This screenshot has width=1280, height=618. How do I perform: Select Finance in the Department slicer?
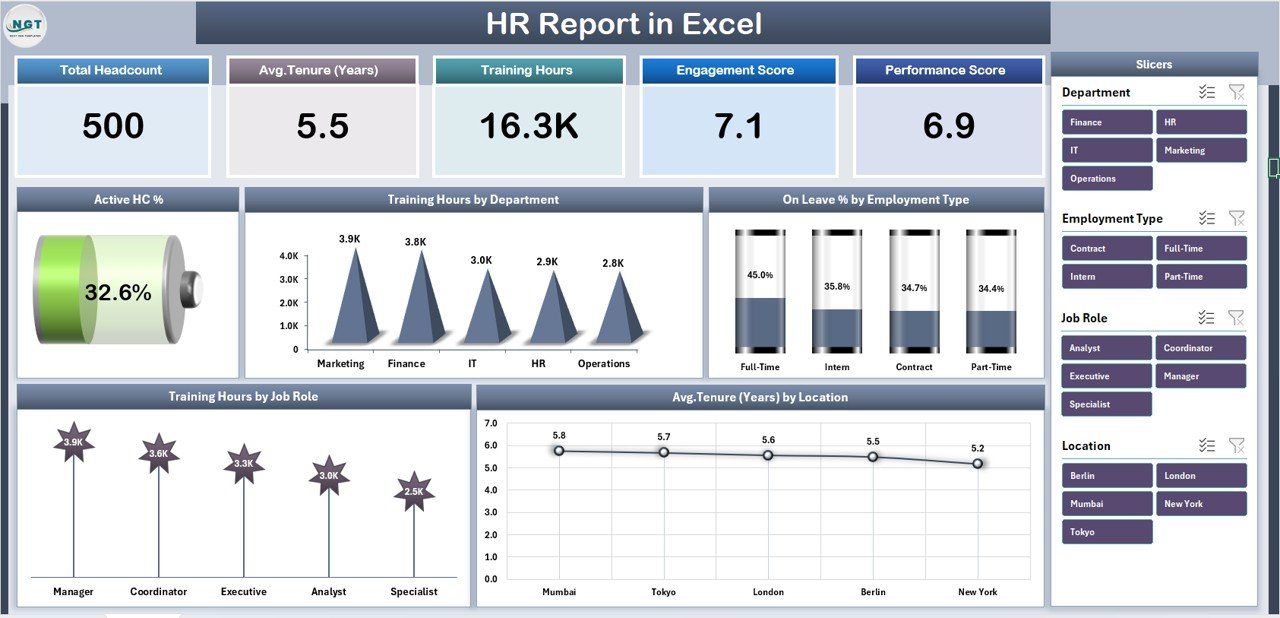(1106, 121)
